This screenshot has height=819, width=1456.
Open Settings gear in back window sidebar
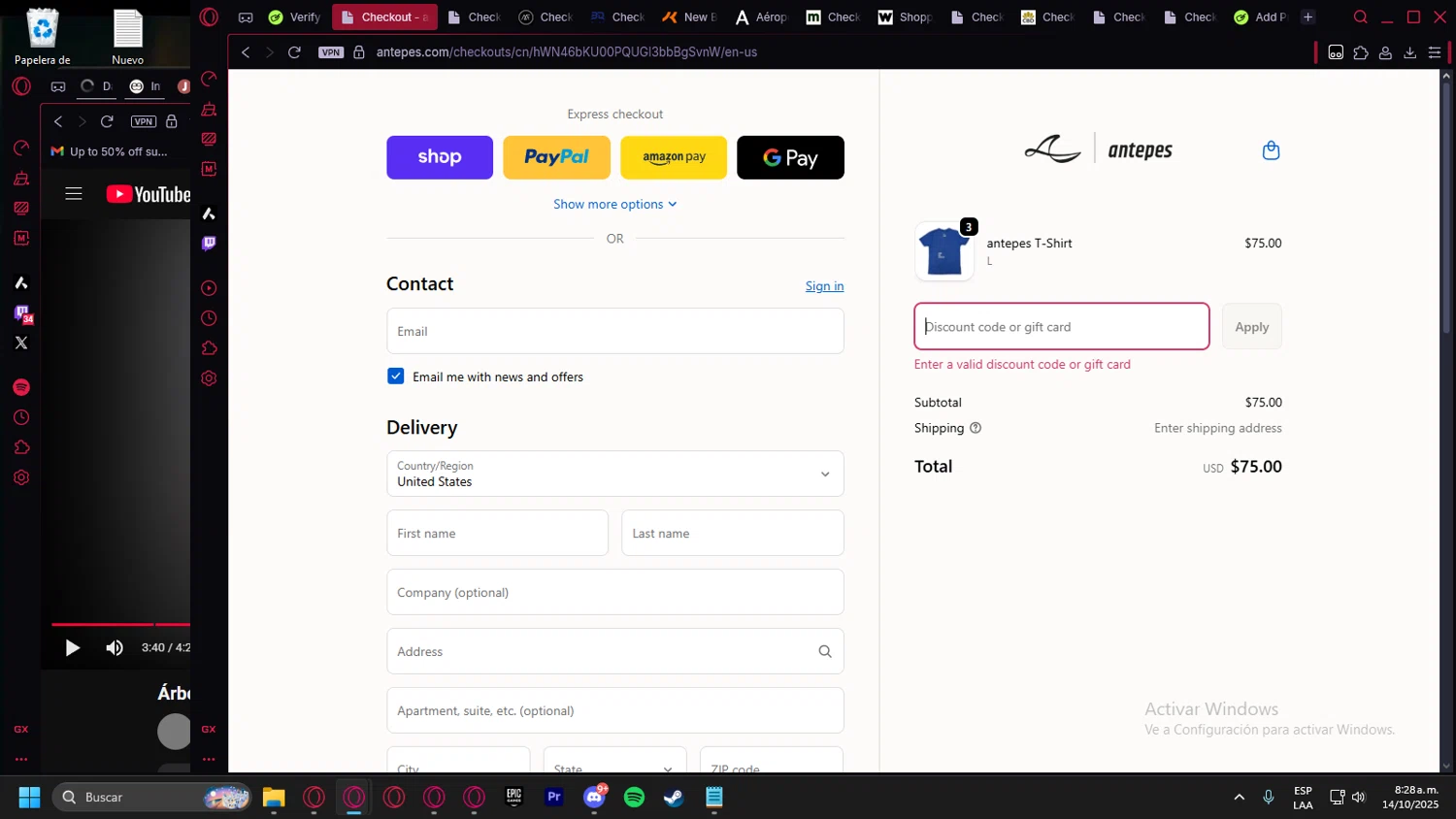21,477
